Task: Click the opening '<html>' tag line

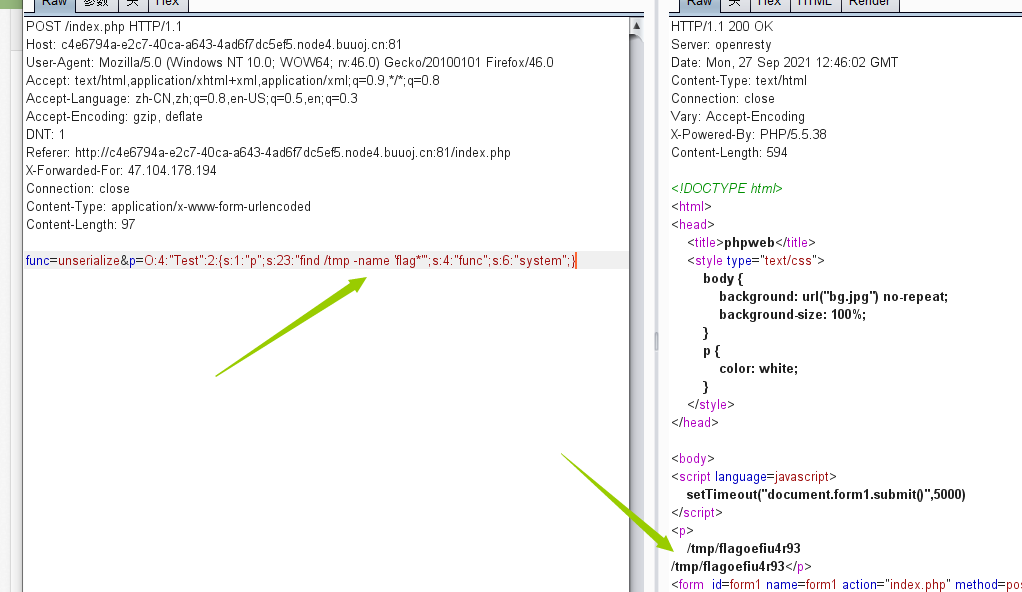Action: click(x=692, y=207)
